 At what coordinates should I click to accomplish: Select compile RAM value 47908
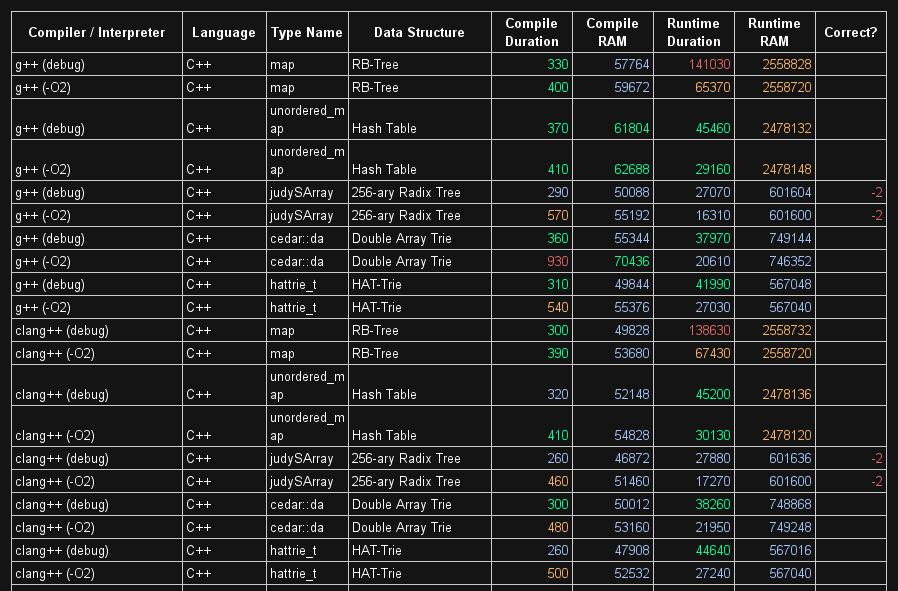tap(632, 550)
